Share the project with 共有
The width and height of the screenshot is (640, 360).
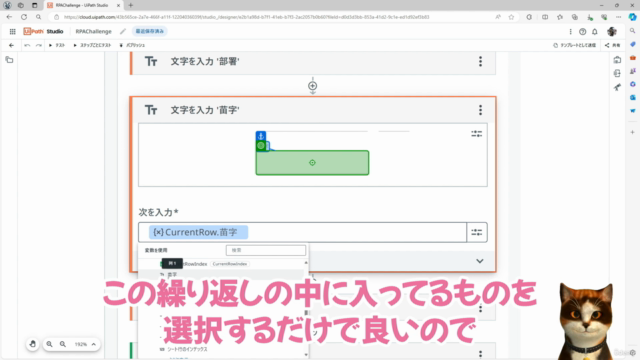point(613,45)
